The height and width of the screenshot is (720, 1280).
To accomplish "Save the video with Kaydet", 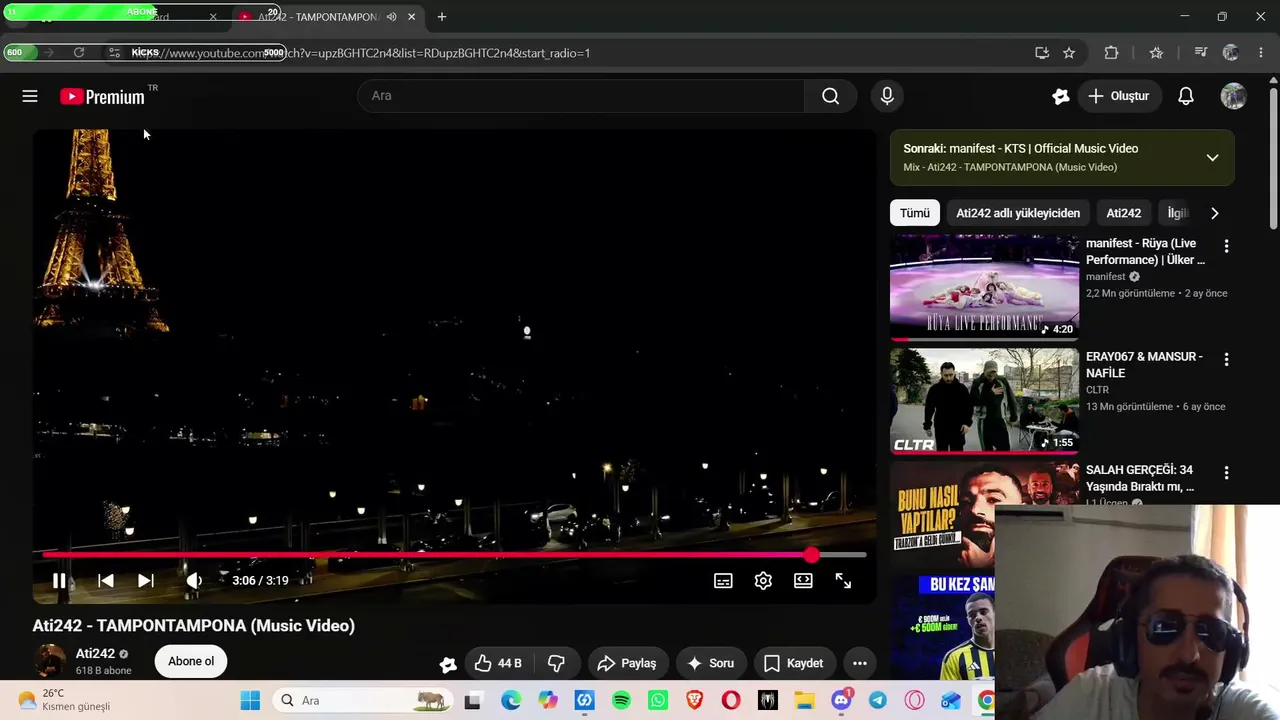I will click(x=794, y=663).
